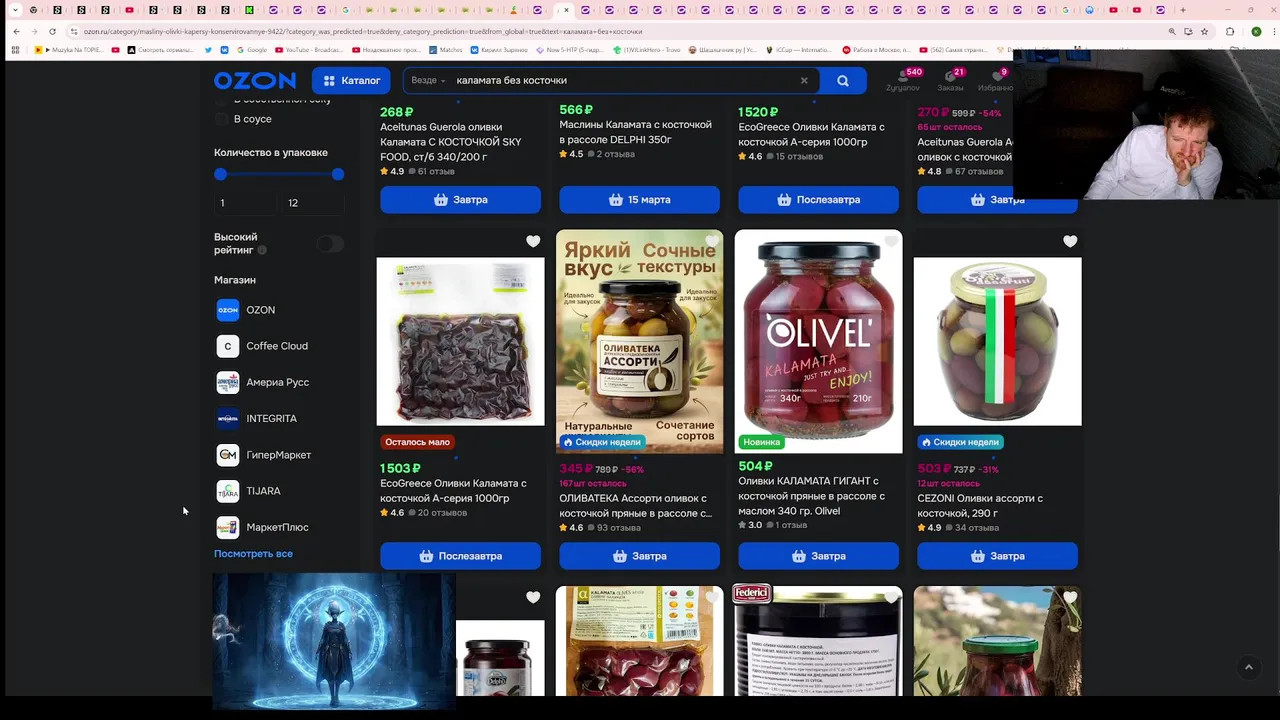Open 'CEZONI Оливки ассорти' product title
Viewport: 1280px width, 720px height.
point(980,505)
